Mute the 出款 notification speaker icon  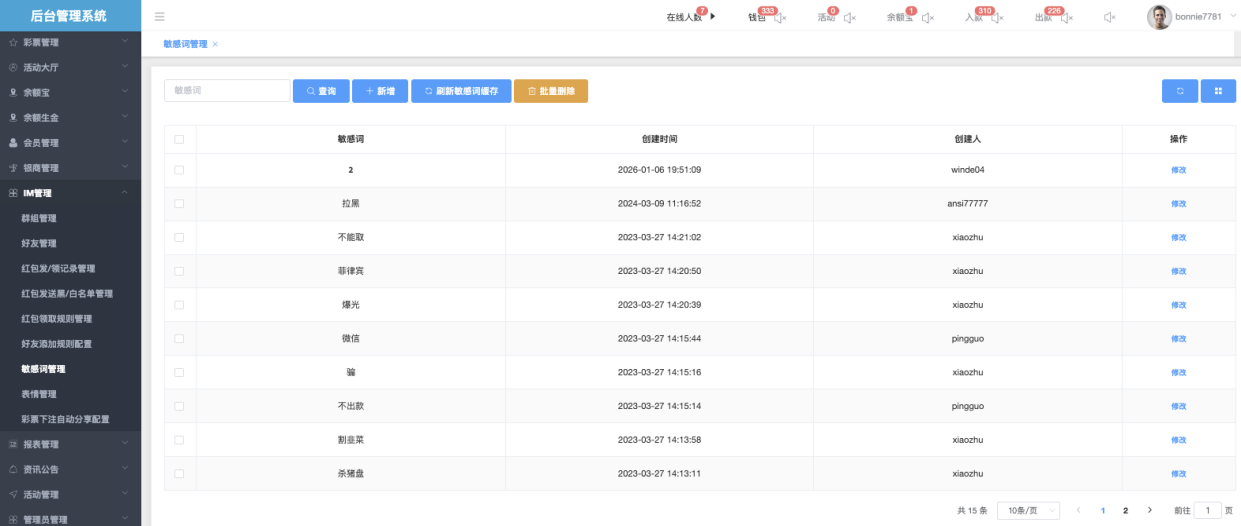(1066, 18)
